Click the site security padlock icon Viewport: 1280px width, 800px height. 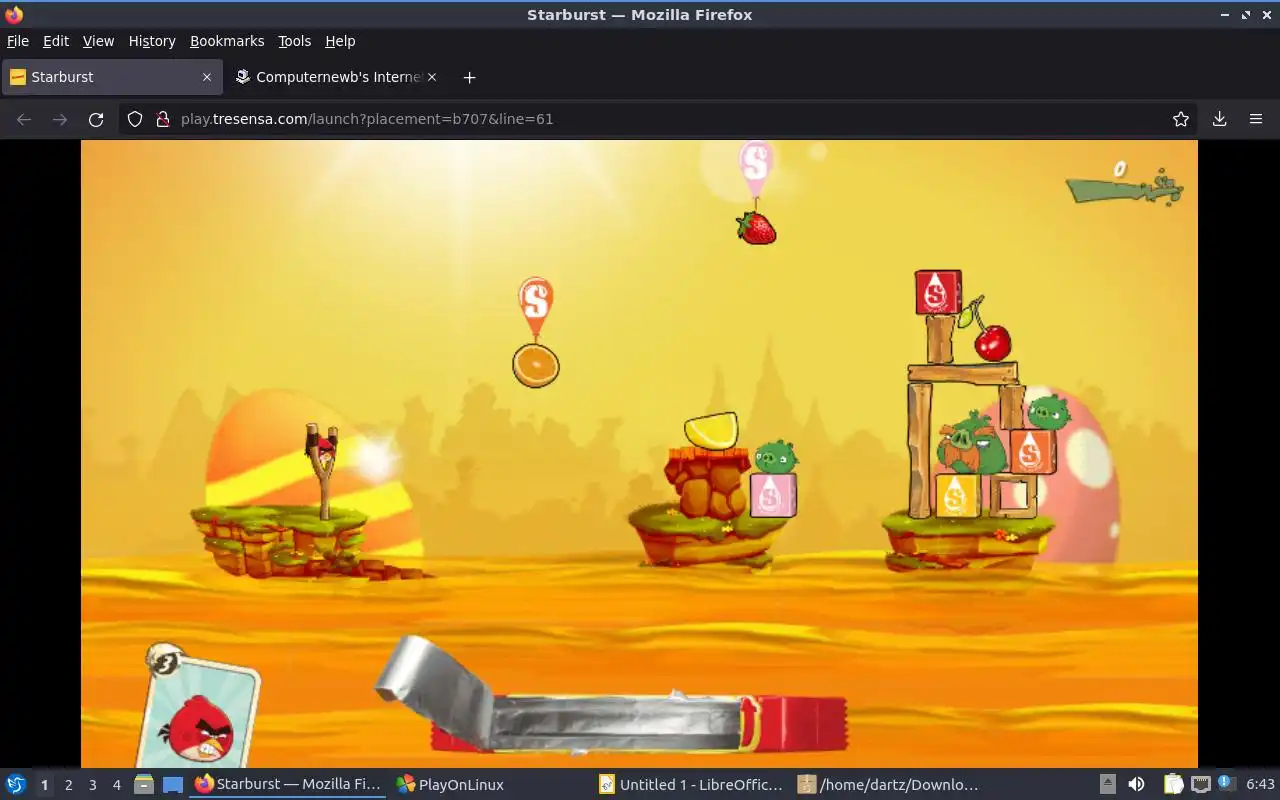[163, 119]
